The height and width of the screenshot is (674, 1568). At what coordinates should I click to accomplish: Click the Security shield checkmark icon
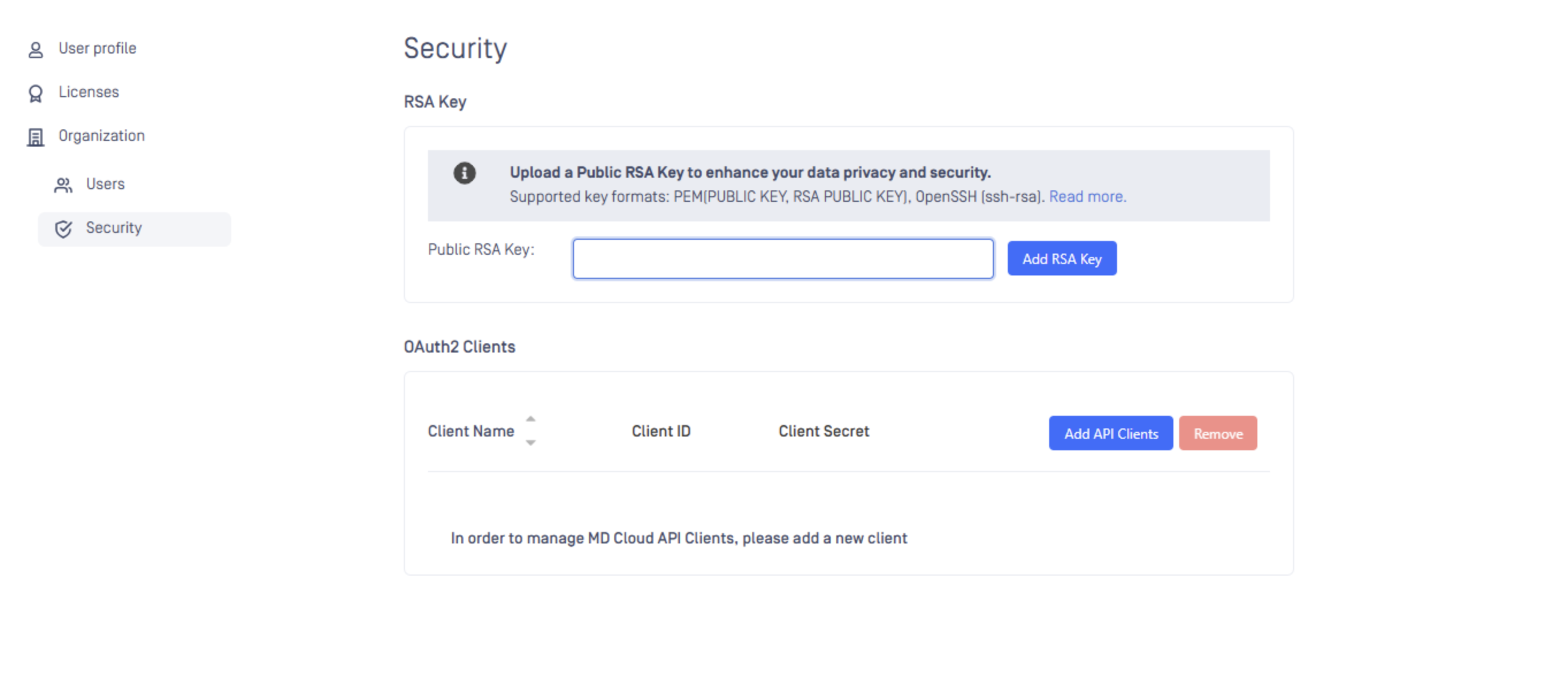pos(63,229)
